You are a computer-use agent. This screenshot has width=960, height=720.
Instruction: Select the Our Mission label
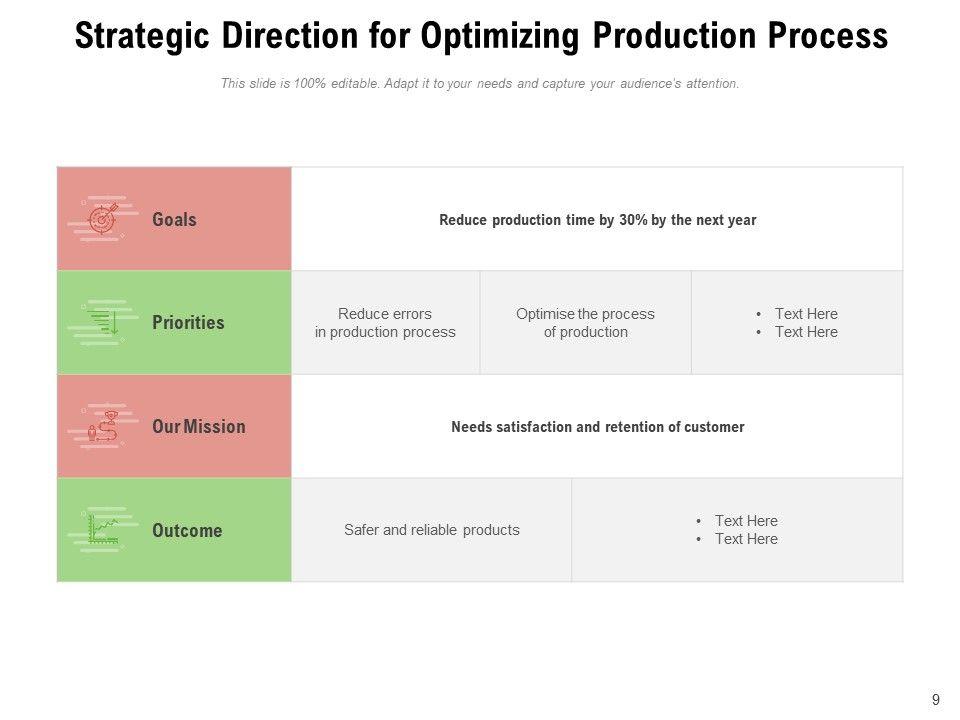(198, 427)
